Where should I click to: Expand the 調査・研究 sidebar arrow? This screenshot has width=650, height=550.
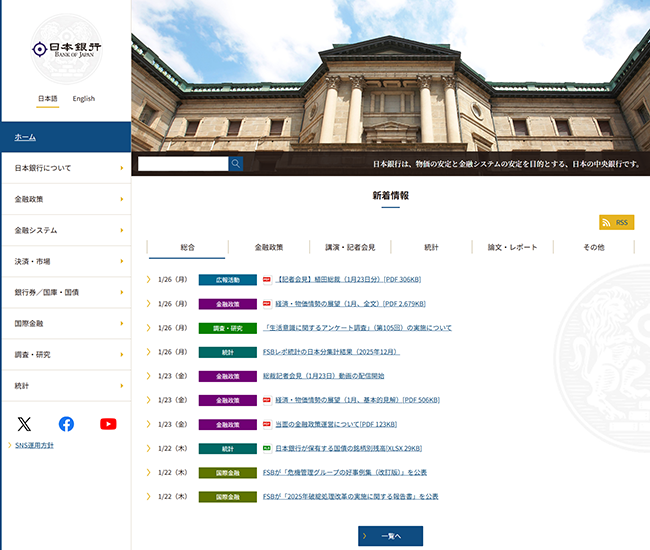click(122, 354)
